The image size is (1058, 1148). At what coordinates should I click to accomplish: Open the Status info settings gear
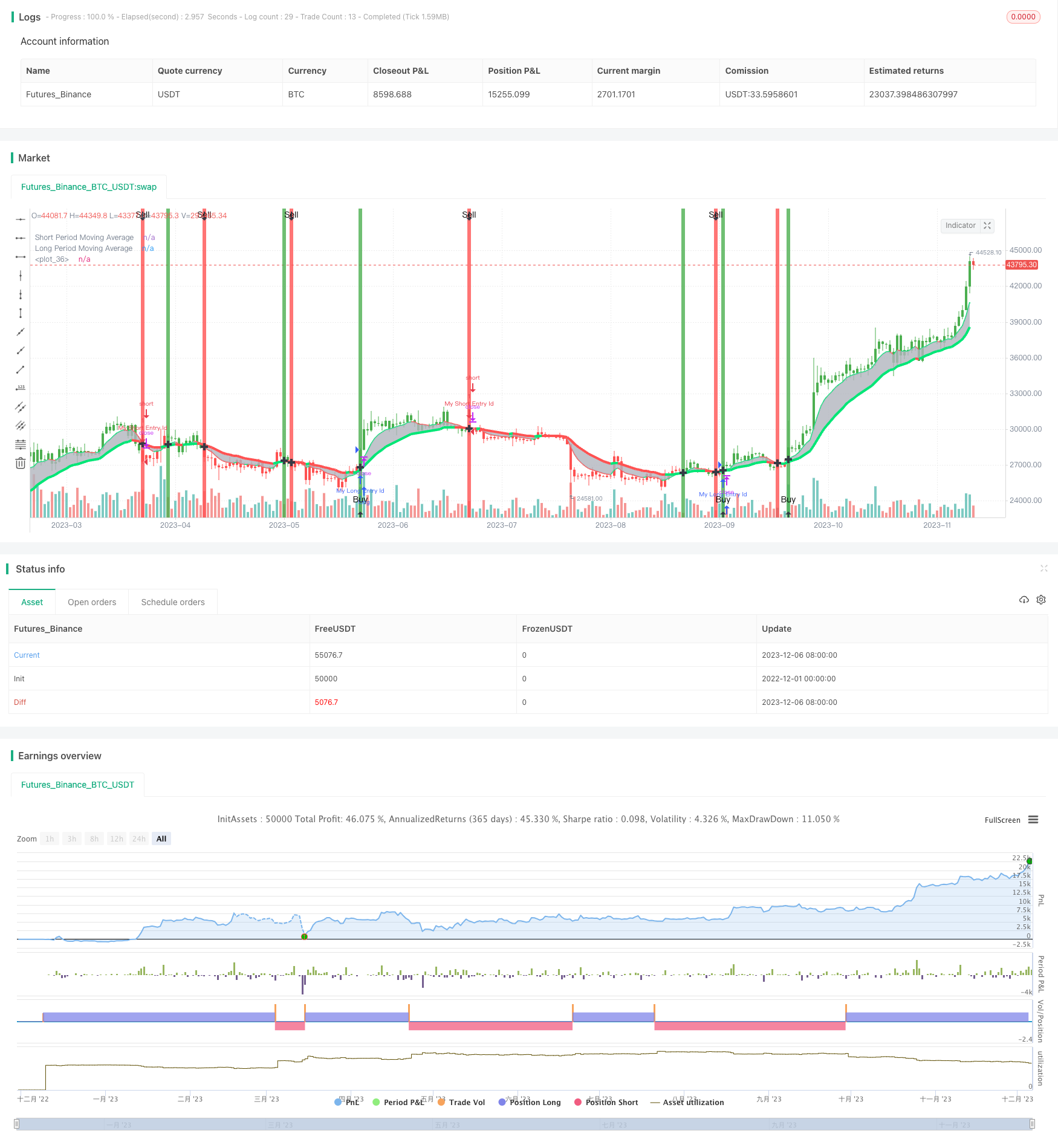point(1041,600)
